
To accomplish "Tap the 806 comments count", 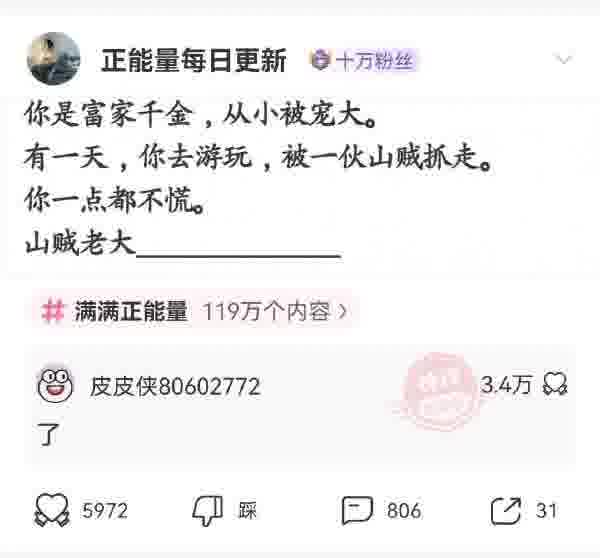I will pos(404,511).
